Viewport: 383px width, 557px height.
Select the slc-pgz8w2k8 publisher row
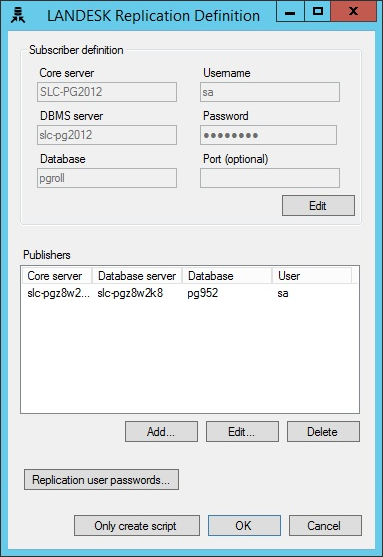190,293
